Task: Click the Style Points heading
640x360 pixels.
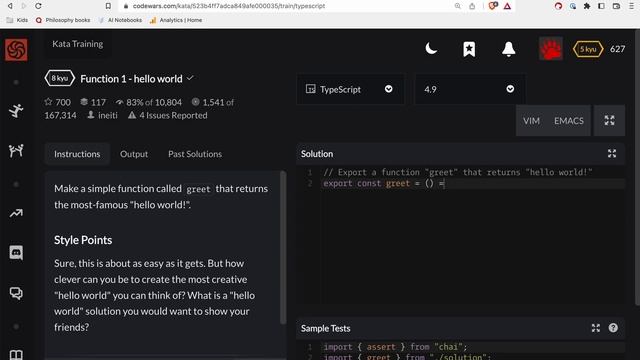Action: (83, 240)
